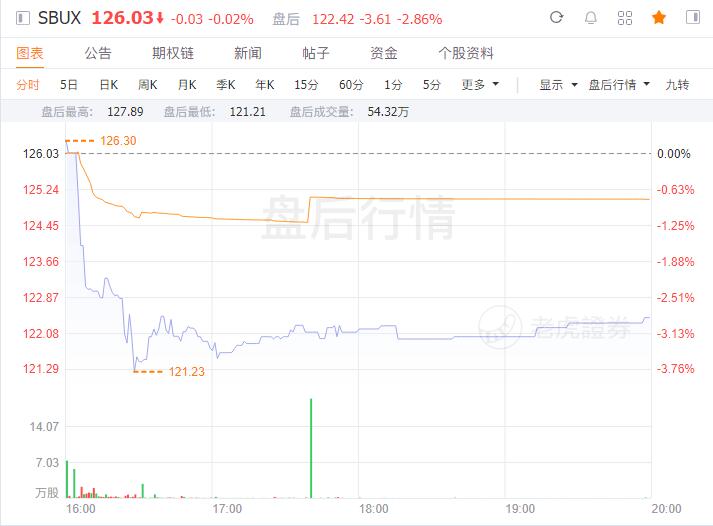
Task: Open the 盘后行情 dropdown
Action: (619, 85)
